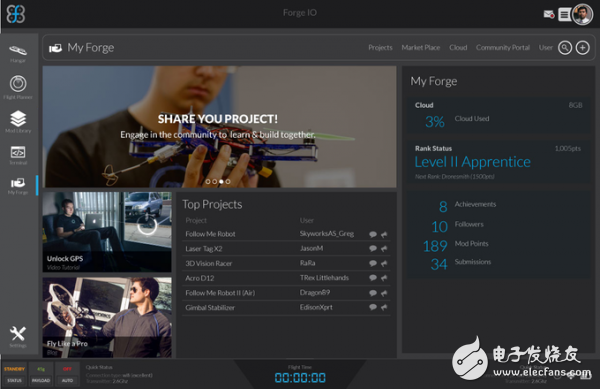Click the Level II Apprentice rank text
The image size is (600, 389).
tap(473, 162)
